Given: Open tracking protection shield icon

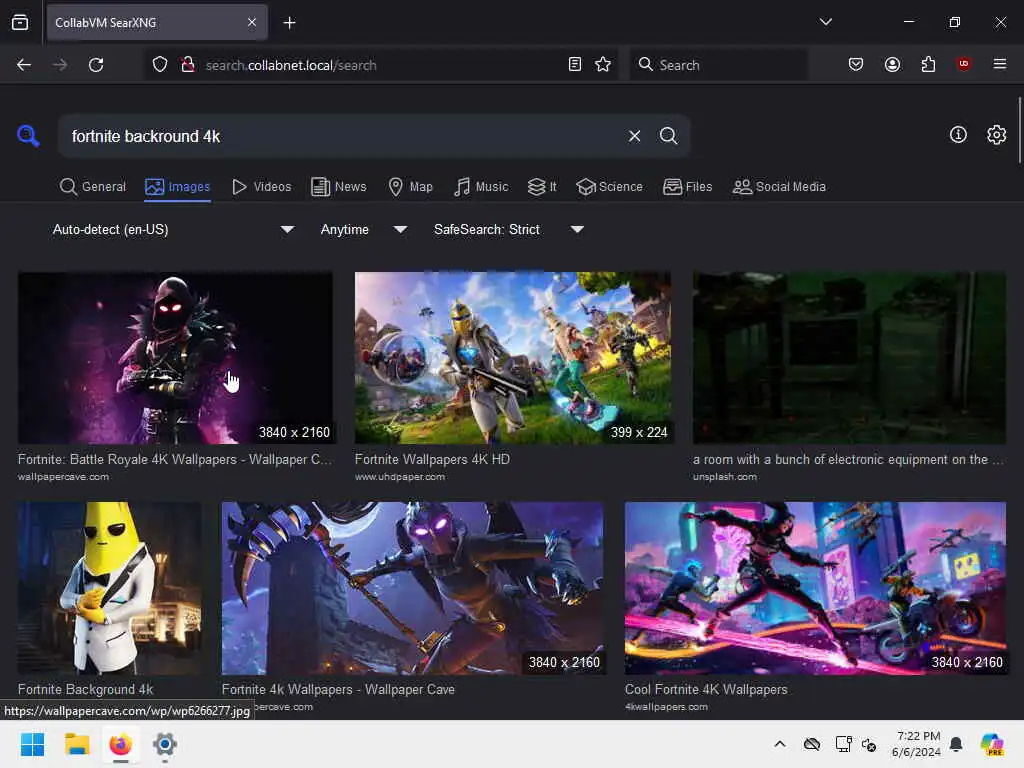Looking at the screenshot, I should [160, 65].
